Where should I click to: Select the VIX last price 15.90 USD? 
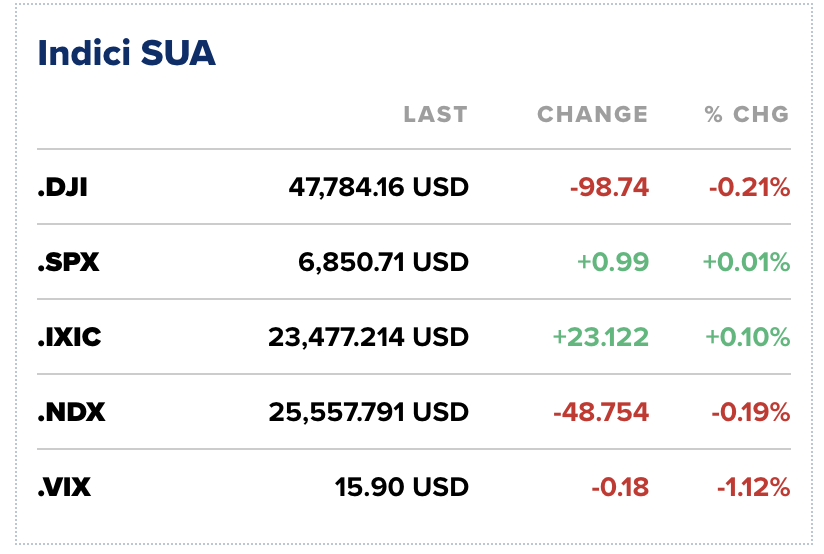coord(401,487)
